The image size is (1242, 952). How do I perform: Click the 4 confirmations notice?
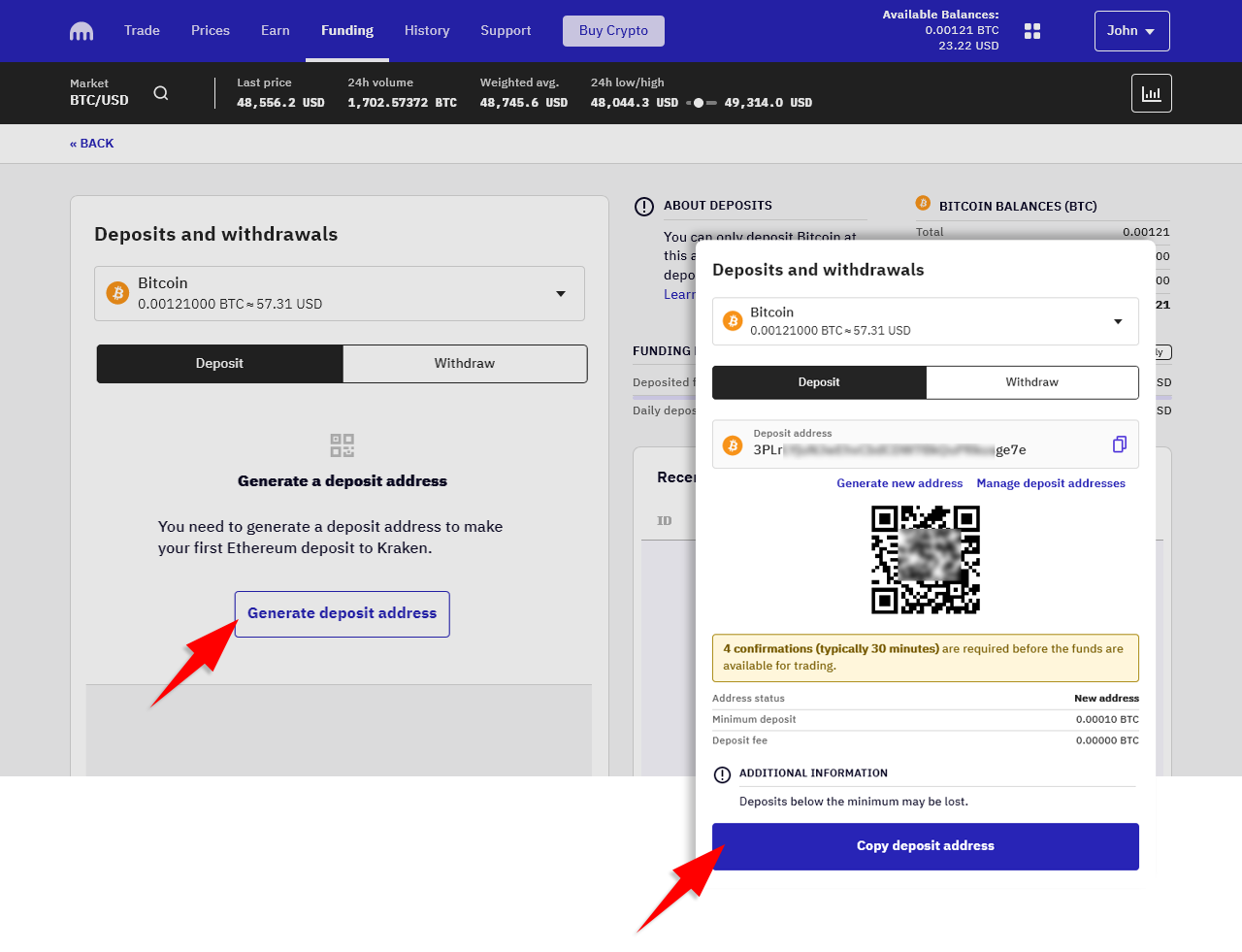[x=926, y=658]
